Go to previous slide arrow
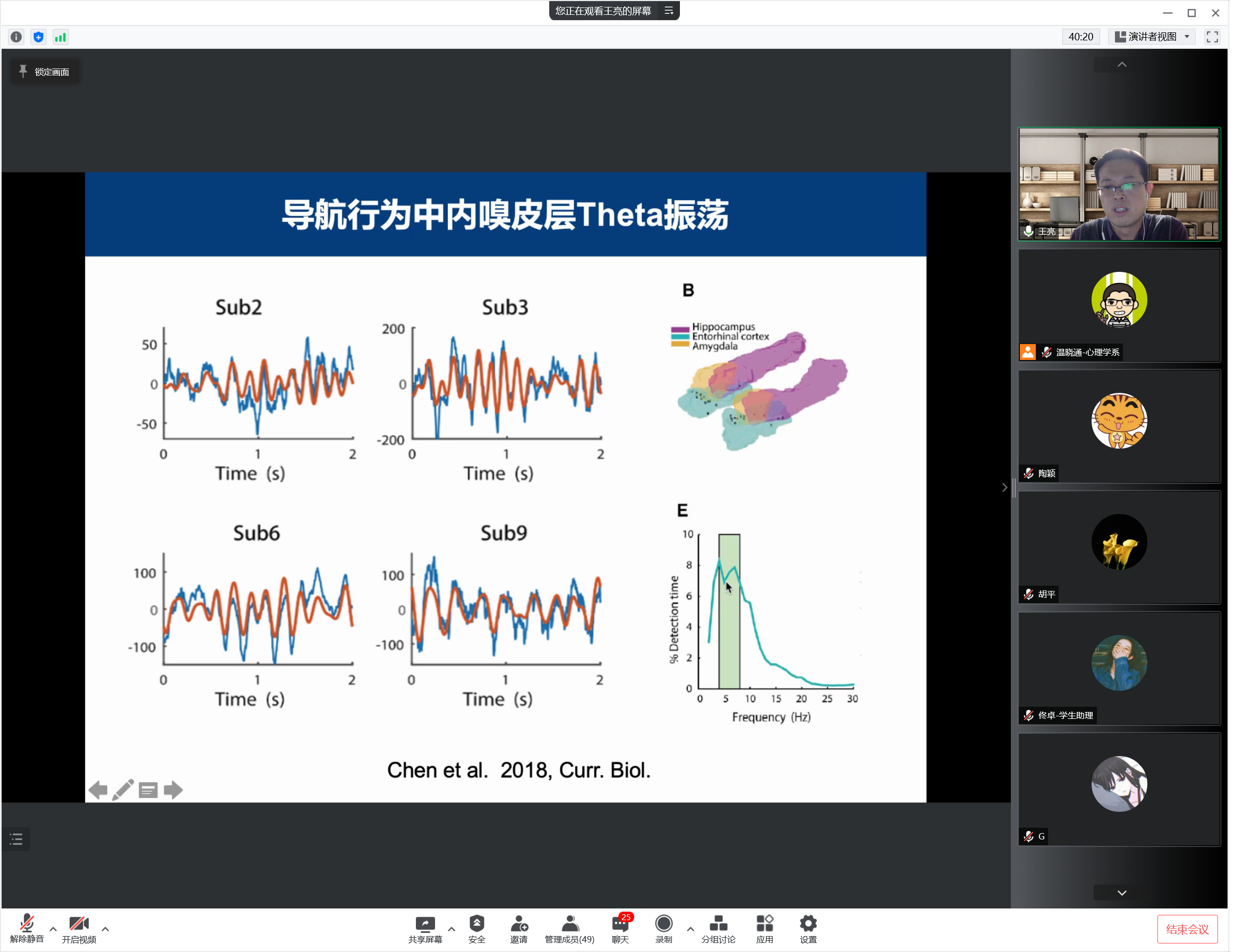This screenshot has width=1252, height=952. [x=98, y=790]
